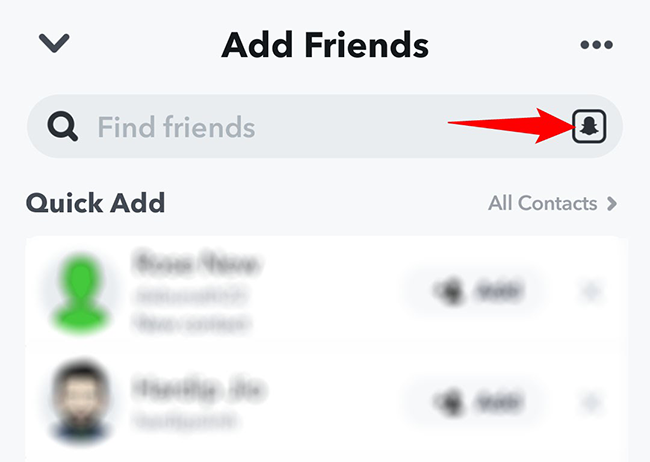This screenshot has width=650, height=462.
Task: Tap the add-person icon in first Add button
Action: pyautogui.click(x=447, y=292)
